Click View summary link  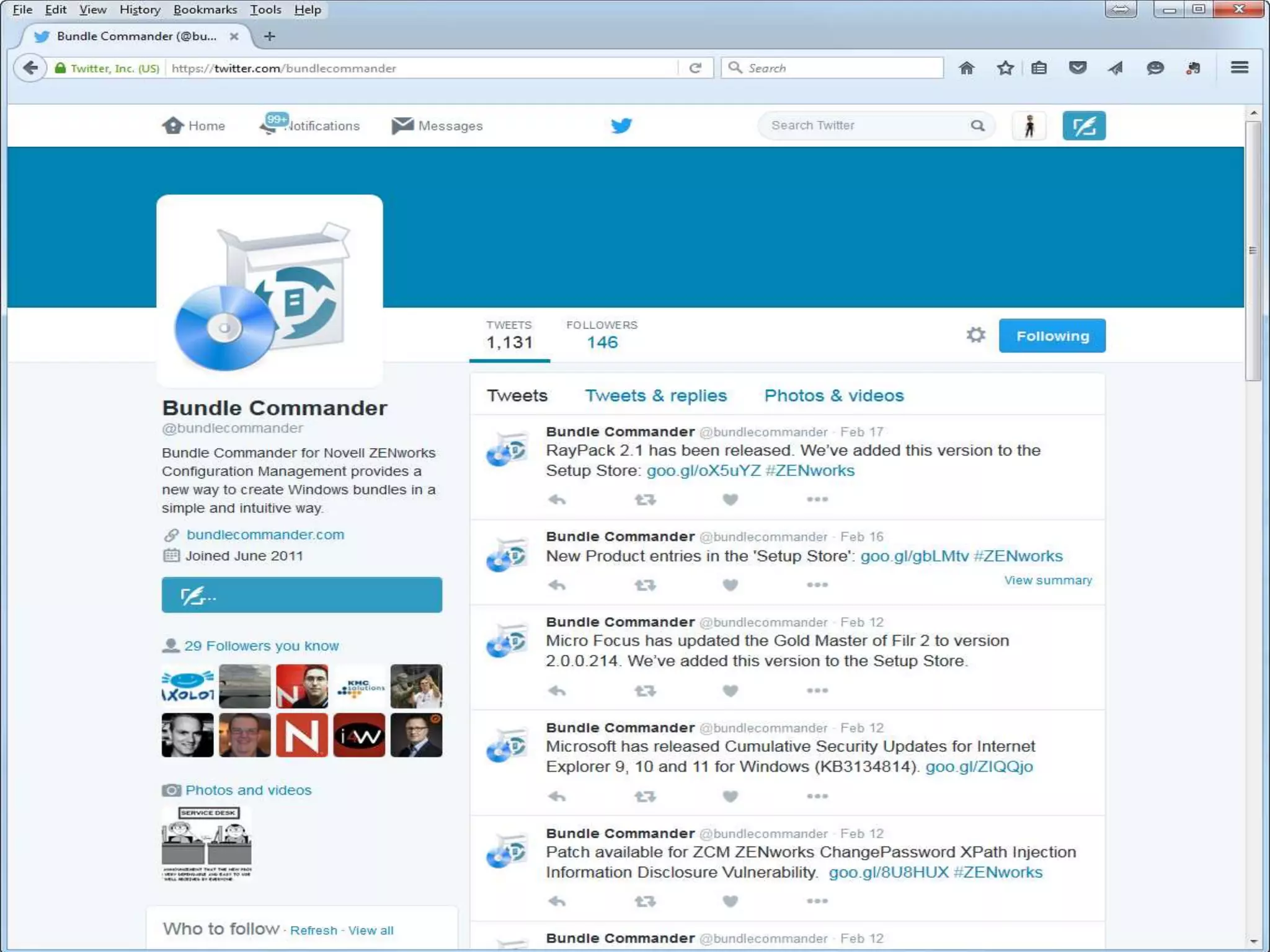1047,581
